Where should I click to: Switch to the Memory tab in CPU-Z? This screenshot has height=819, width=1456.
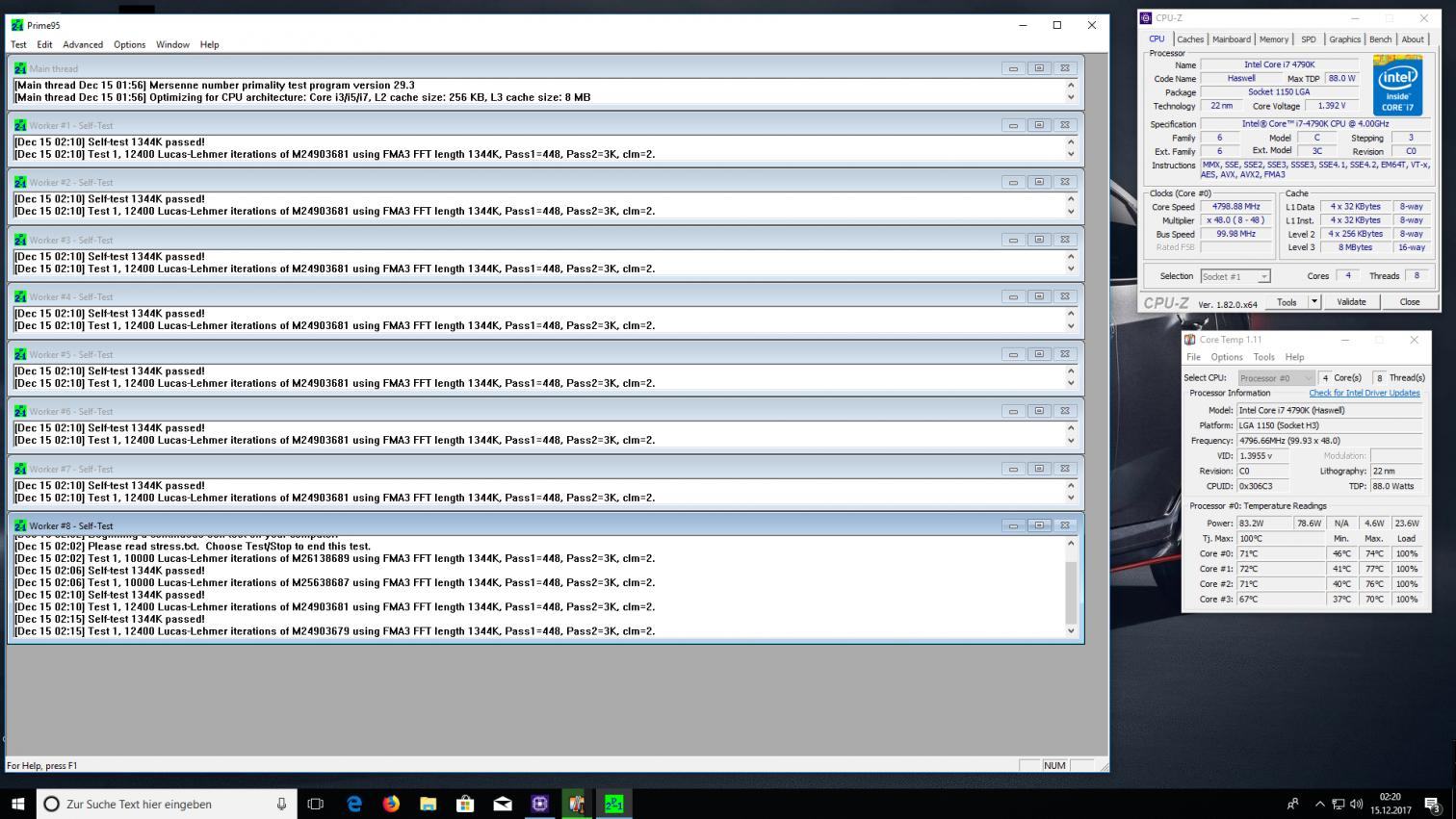(x=1274, y=39)
